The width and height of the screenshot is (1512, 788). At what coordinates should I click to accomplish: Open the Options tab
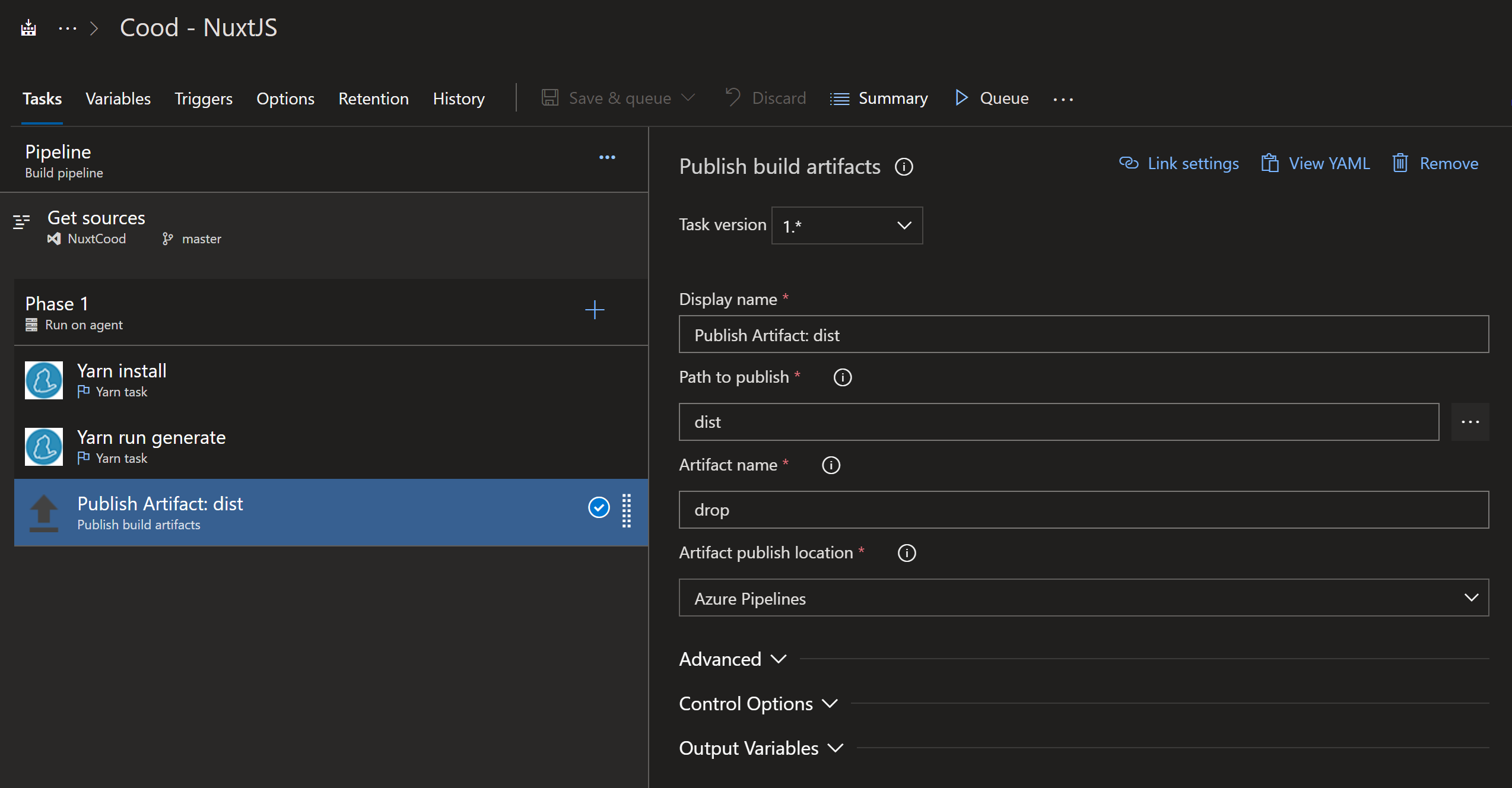pyautogui.click(x=285, y=99)
